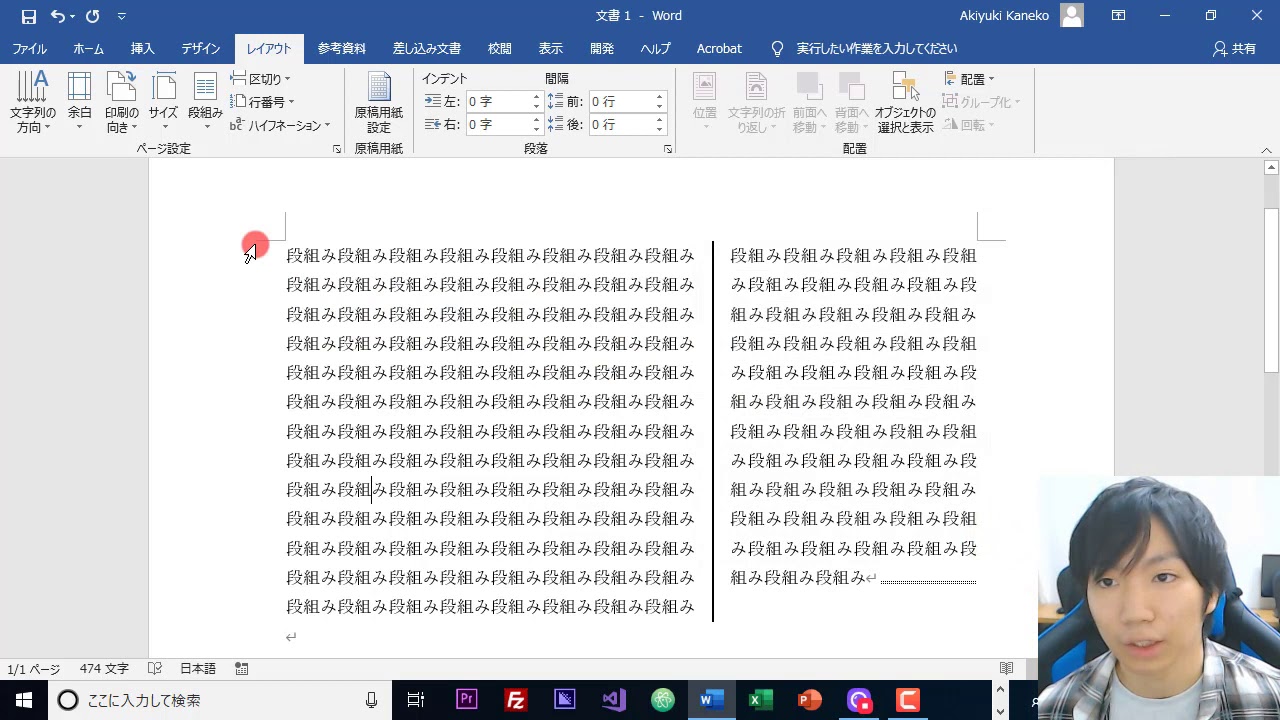Undo the last action
Image resolution: width=1280 pixels, height=720 pixels.
tap(57, 16)
